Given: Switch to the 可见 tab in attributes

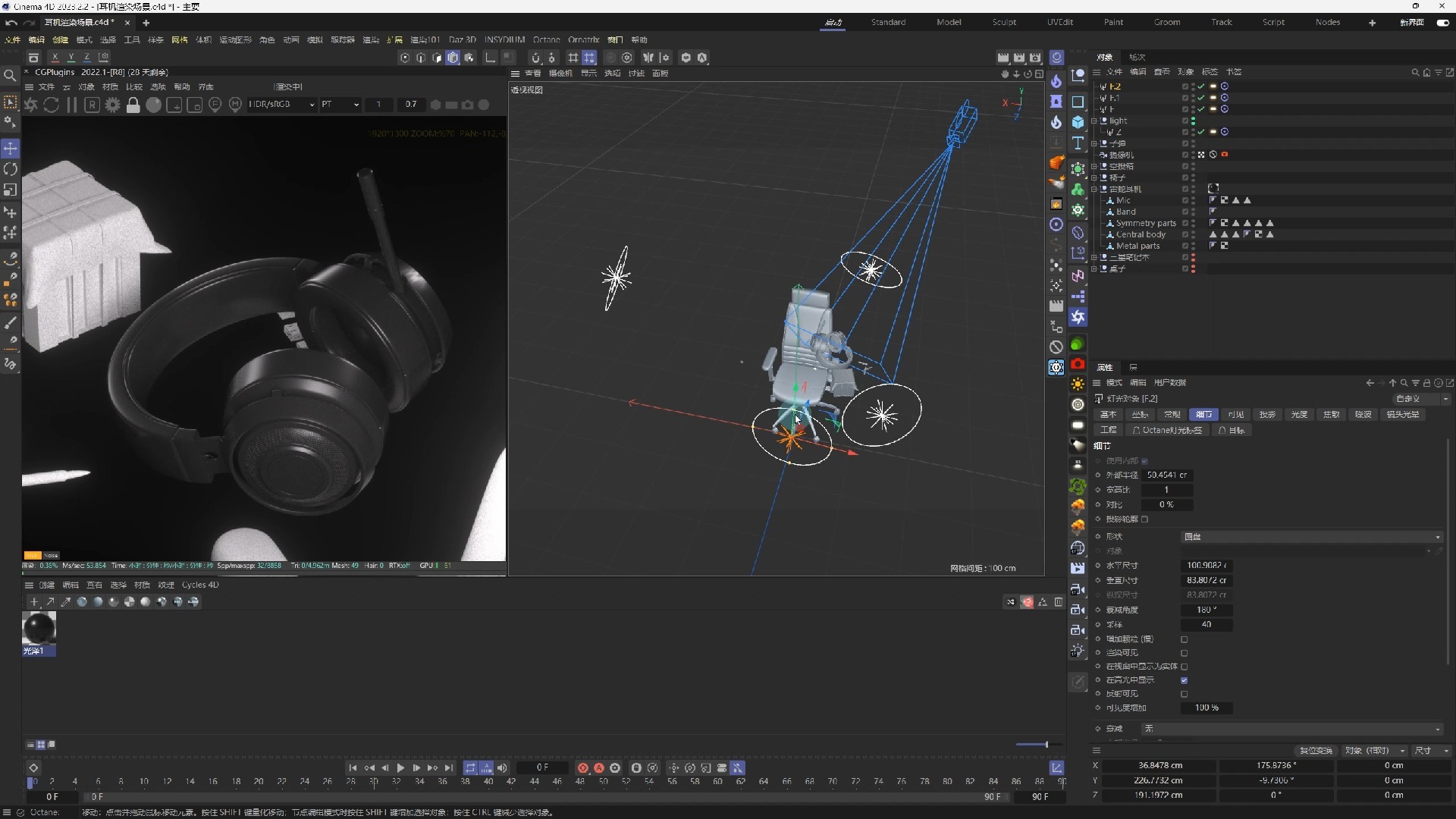Looking at the screenshot, I should click(1235, 415).
